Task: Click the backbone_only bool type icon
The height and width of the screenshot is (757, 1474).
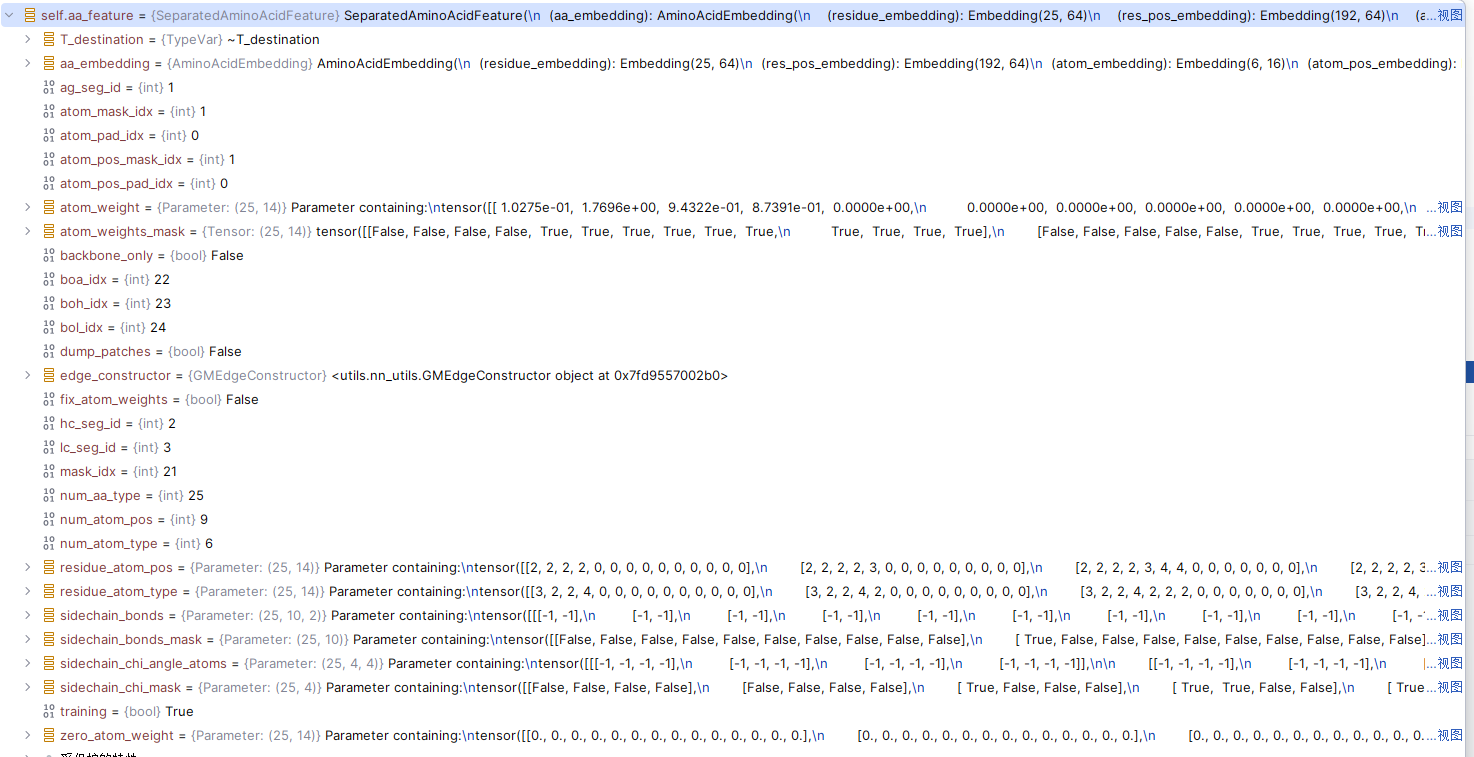Action: click(x=49, y=255)
